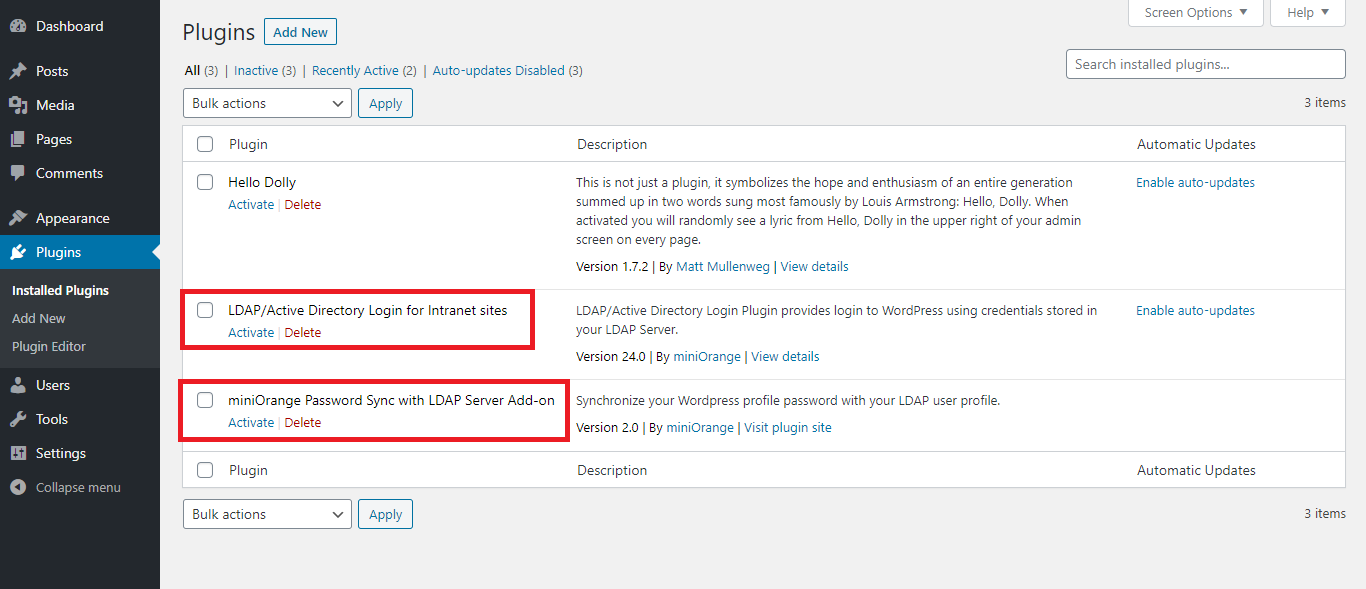
Task: Check the Hello Dolly plugin checkbox
Action: click(205, 182)
